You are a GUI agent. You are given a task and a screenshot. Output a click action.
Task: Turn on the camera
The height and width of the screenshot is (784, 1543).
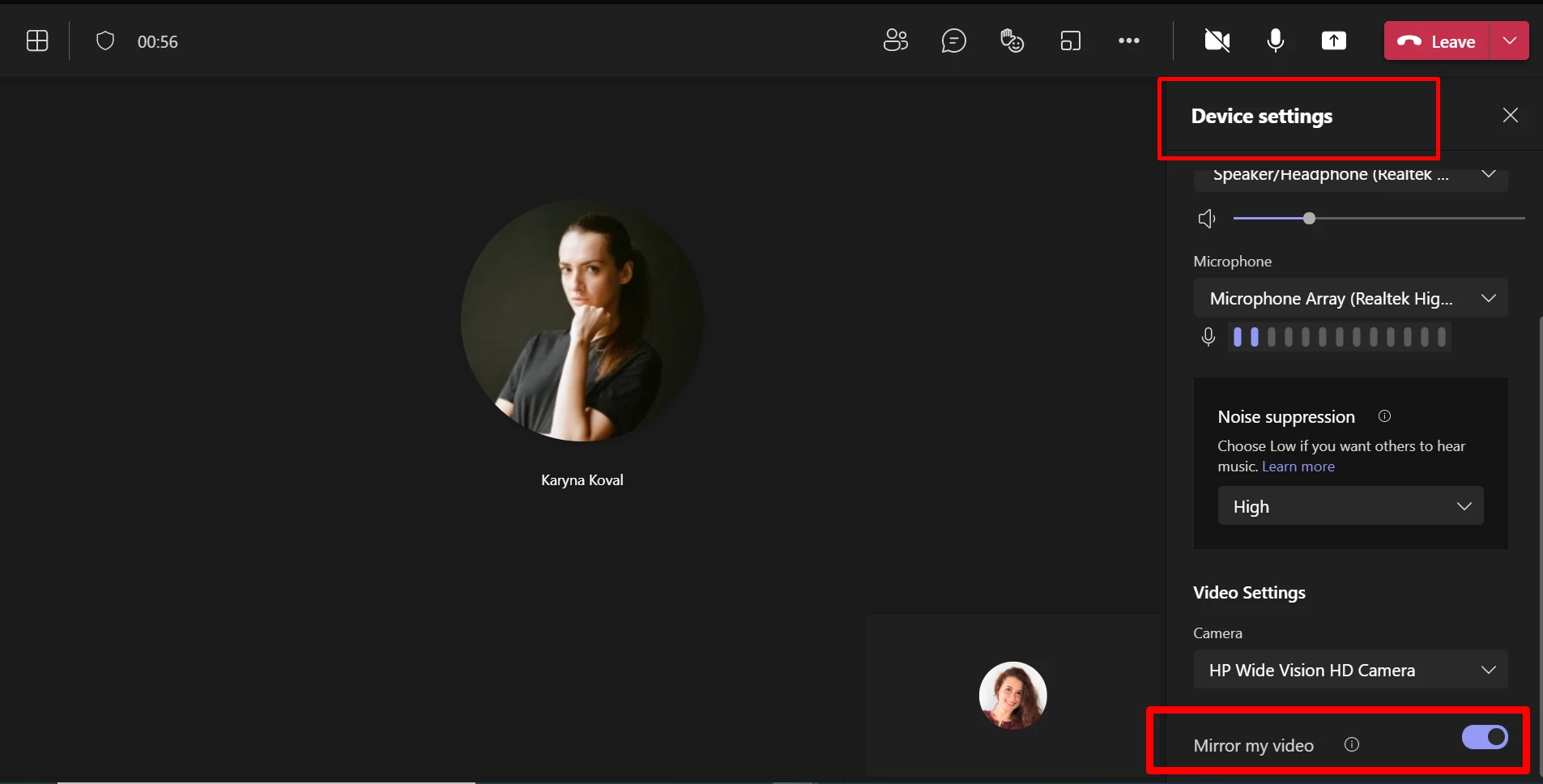point(1217,40)
